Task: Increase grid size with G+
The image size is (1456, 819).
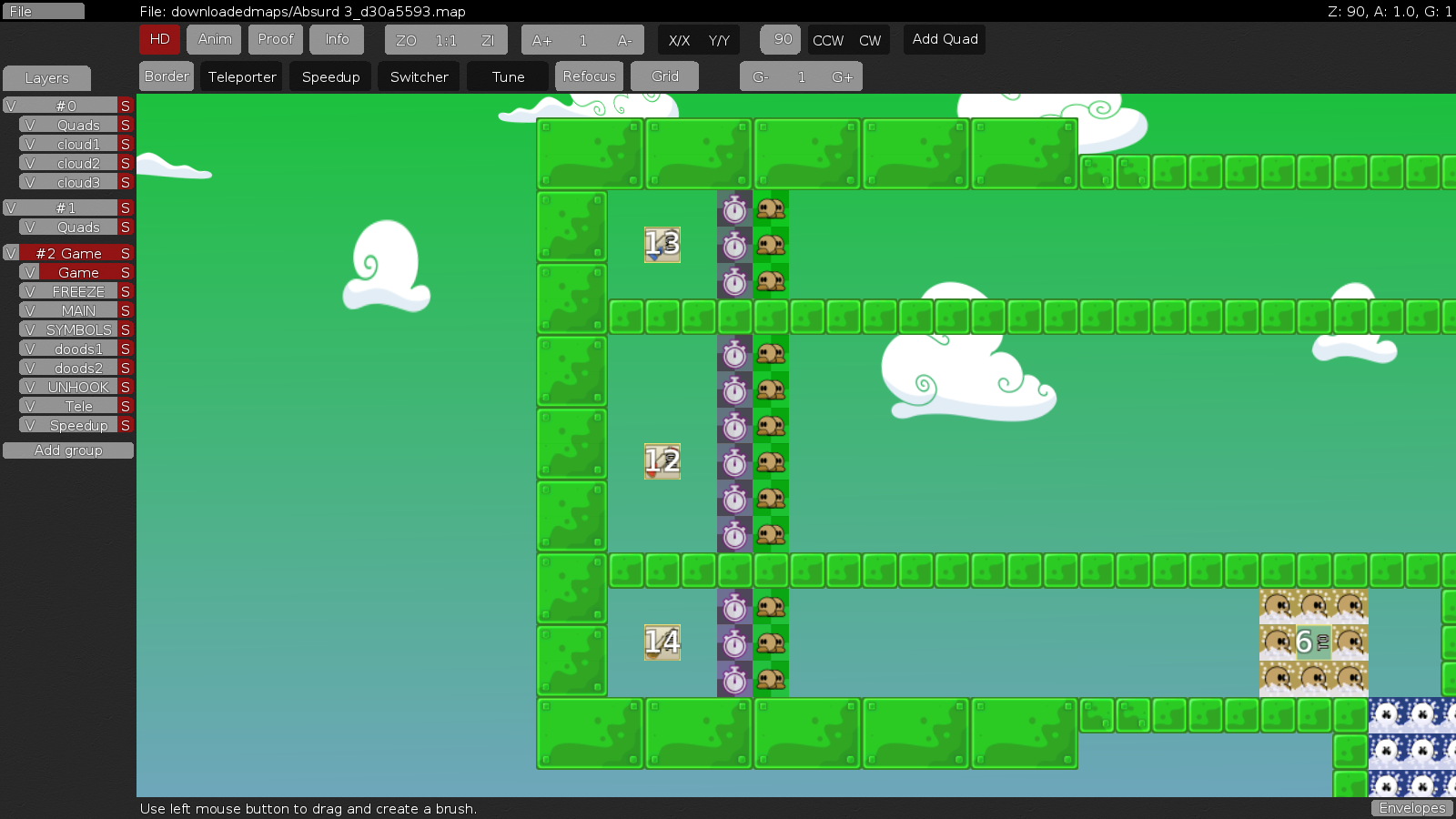Action: (x=842, y=77)
